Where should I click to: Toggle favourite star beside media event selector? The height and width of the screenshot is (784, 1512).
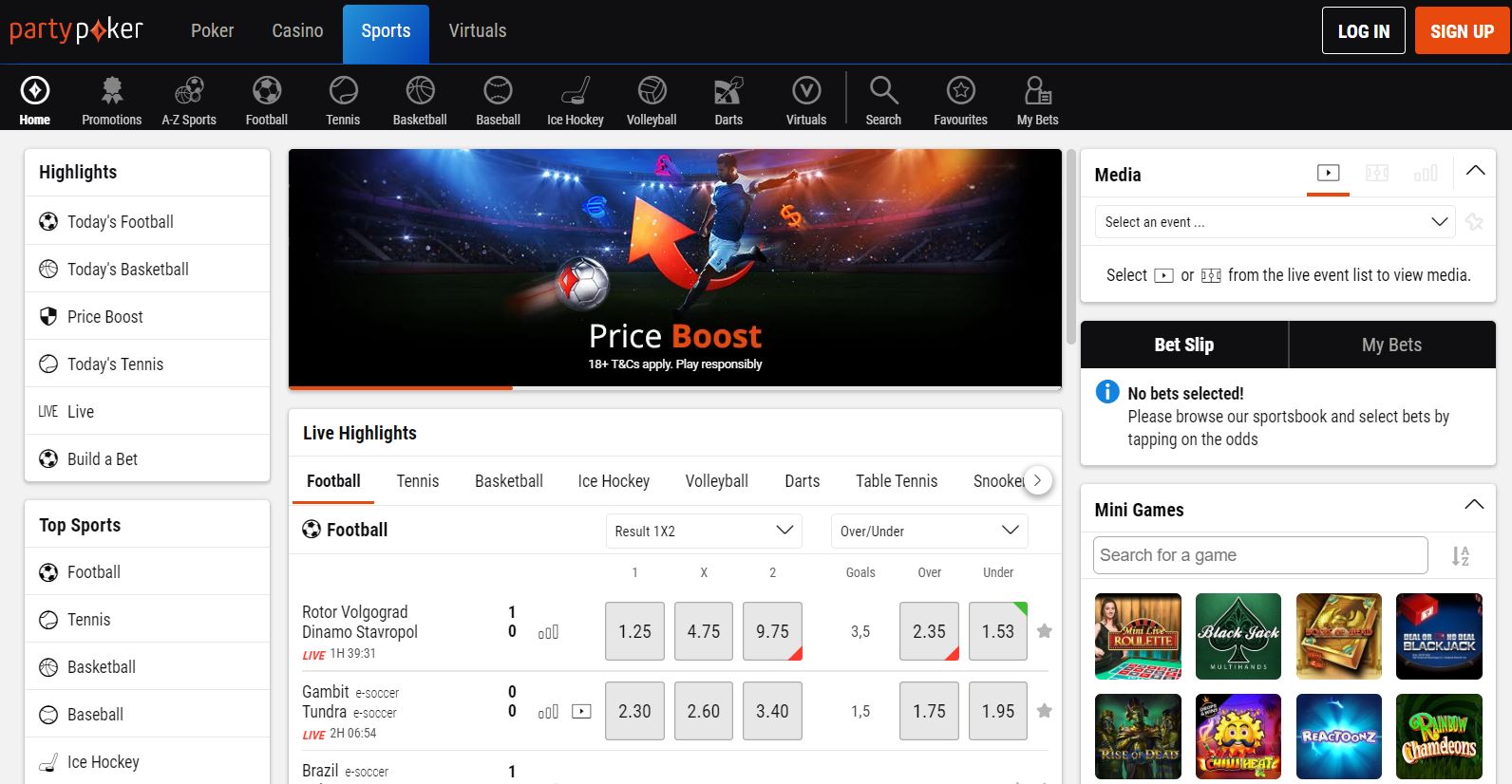point(1474,222)
